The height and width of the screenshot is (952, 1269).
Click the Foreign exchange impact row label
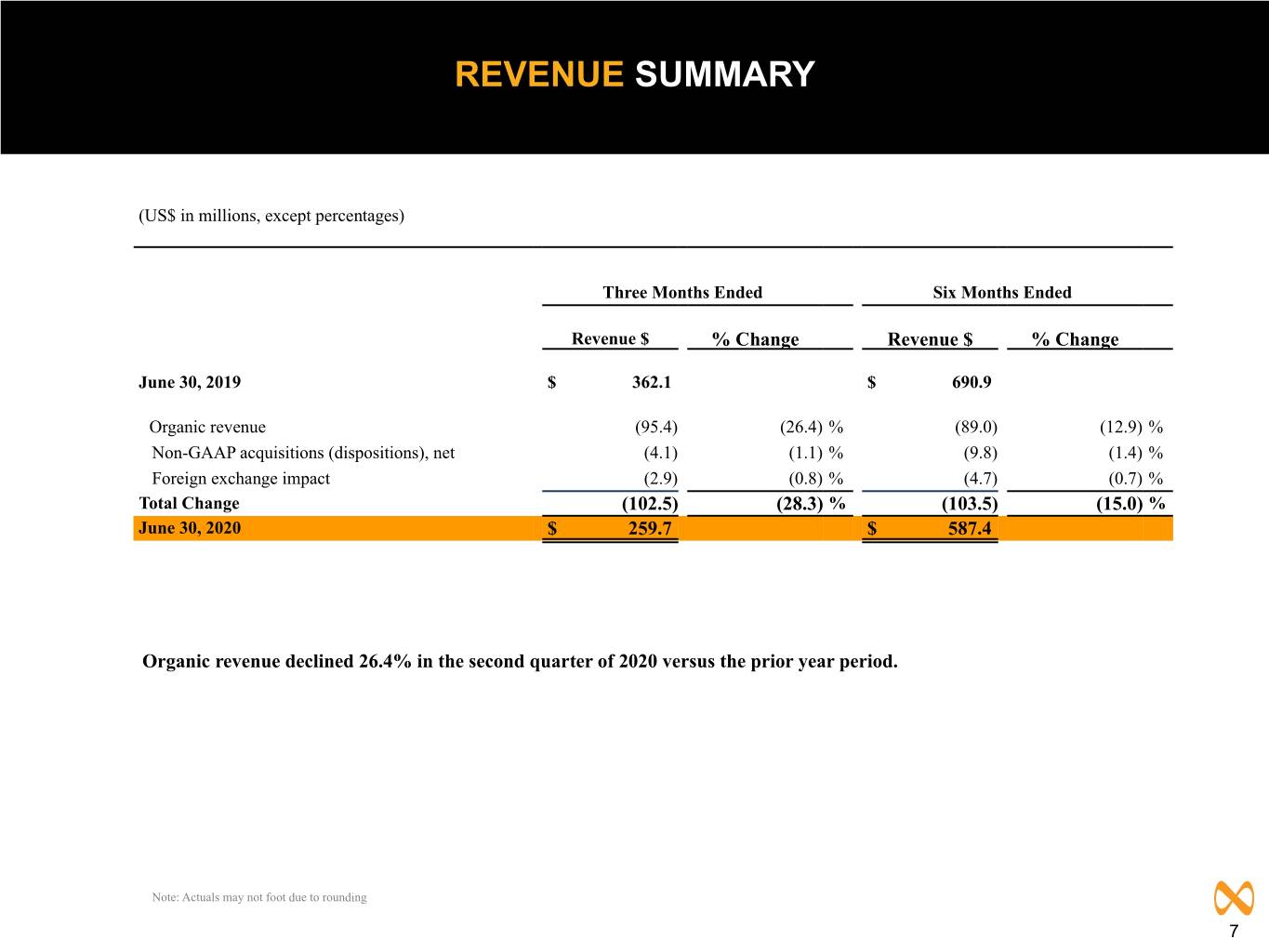(241, 479)
